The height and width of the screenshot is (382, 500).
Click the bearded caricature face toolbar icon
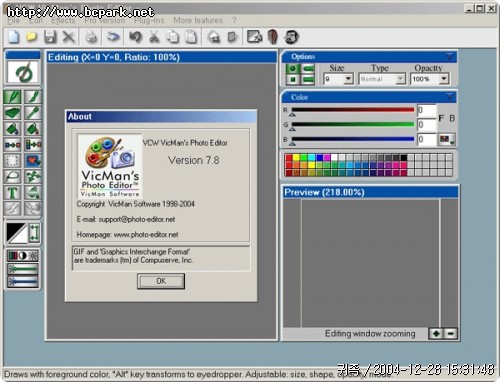point(291,36)
